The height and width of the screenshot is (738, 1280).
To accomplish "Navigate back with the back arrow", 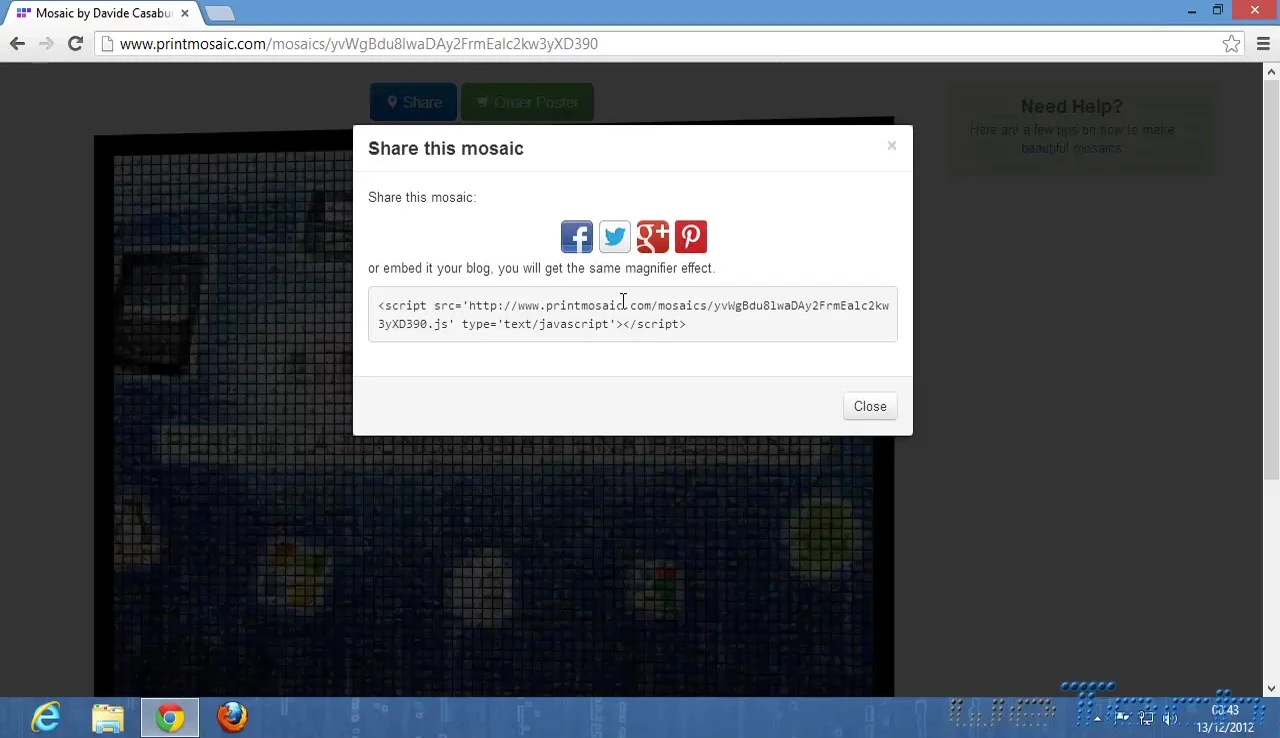I will [17, 43].
